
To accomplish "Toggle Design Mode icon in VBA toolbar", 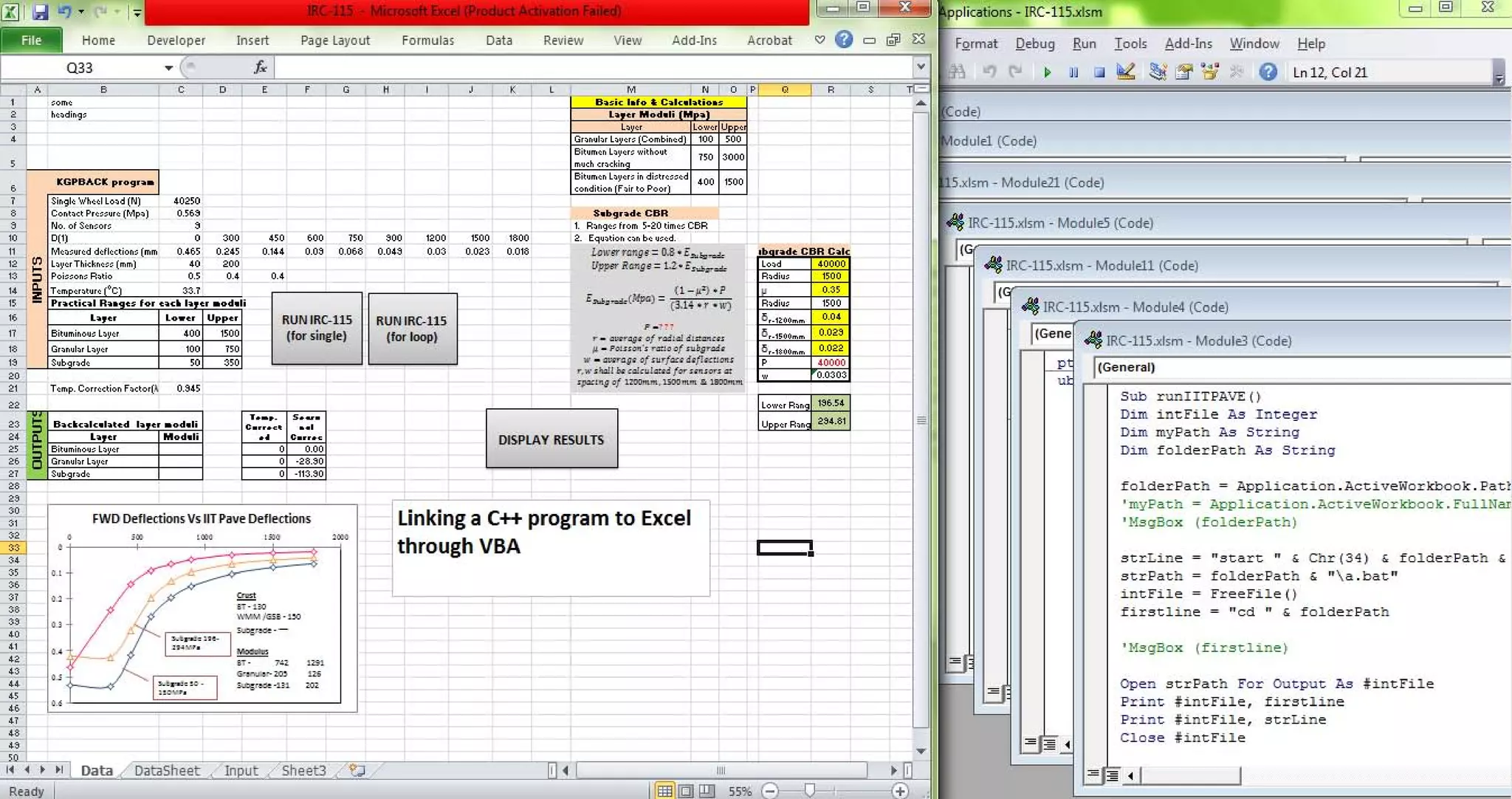I will (1126, 72).
